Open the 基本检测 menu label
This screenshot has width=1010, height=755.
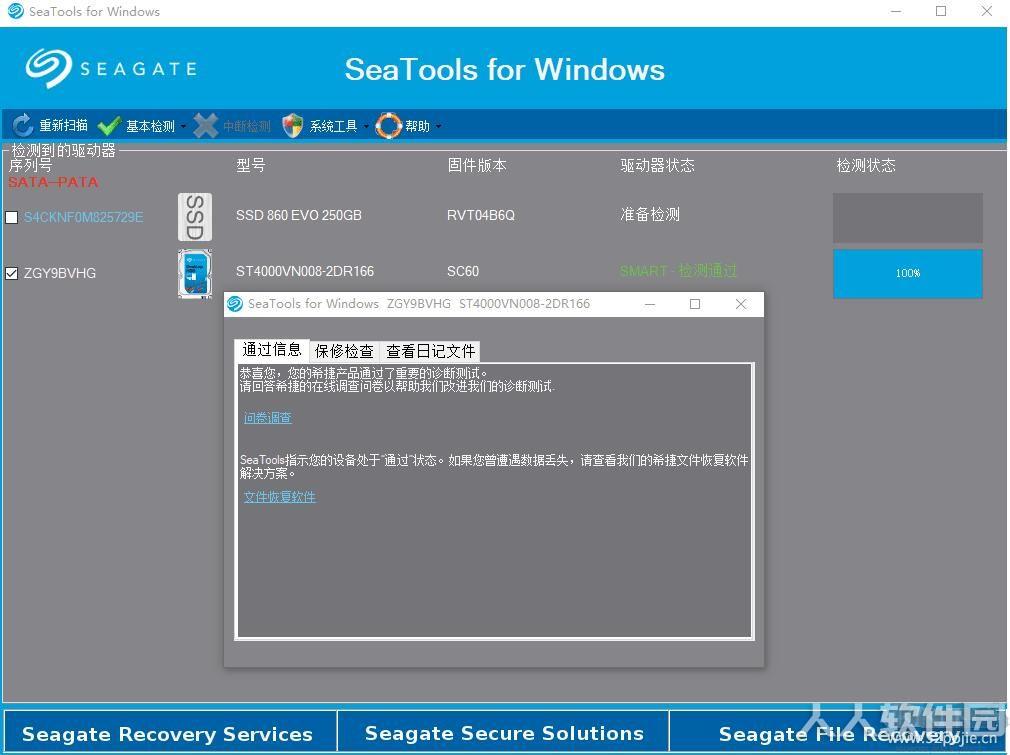coord(150,126)
